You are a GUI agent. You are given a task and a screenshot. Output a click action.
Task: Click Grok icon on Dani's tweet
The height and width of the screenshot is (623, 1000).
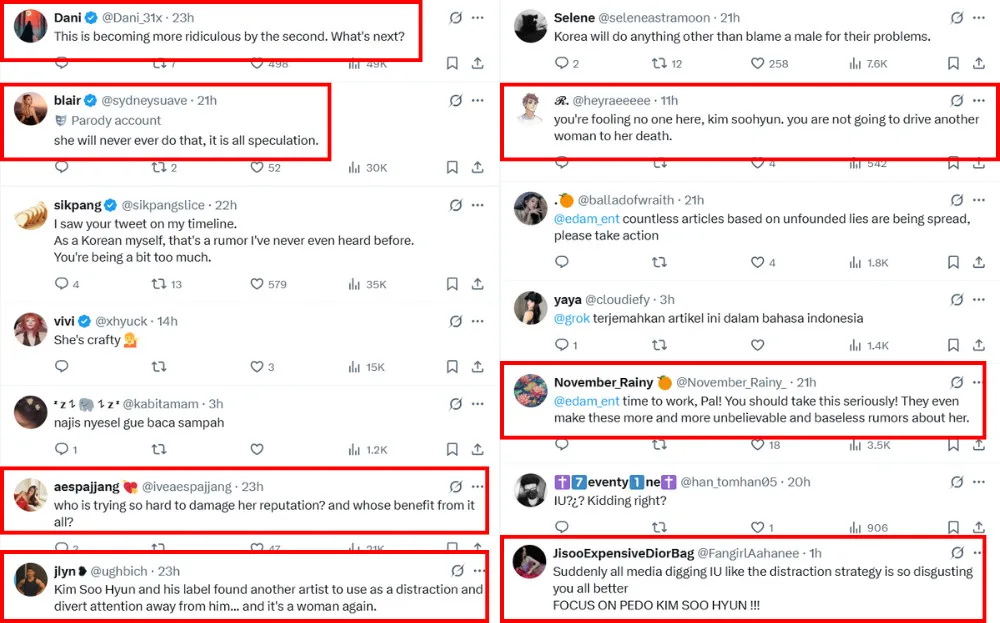coord(456,18)
